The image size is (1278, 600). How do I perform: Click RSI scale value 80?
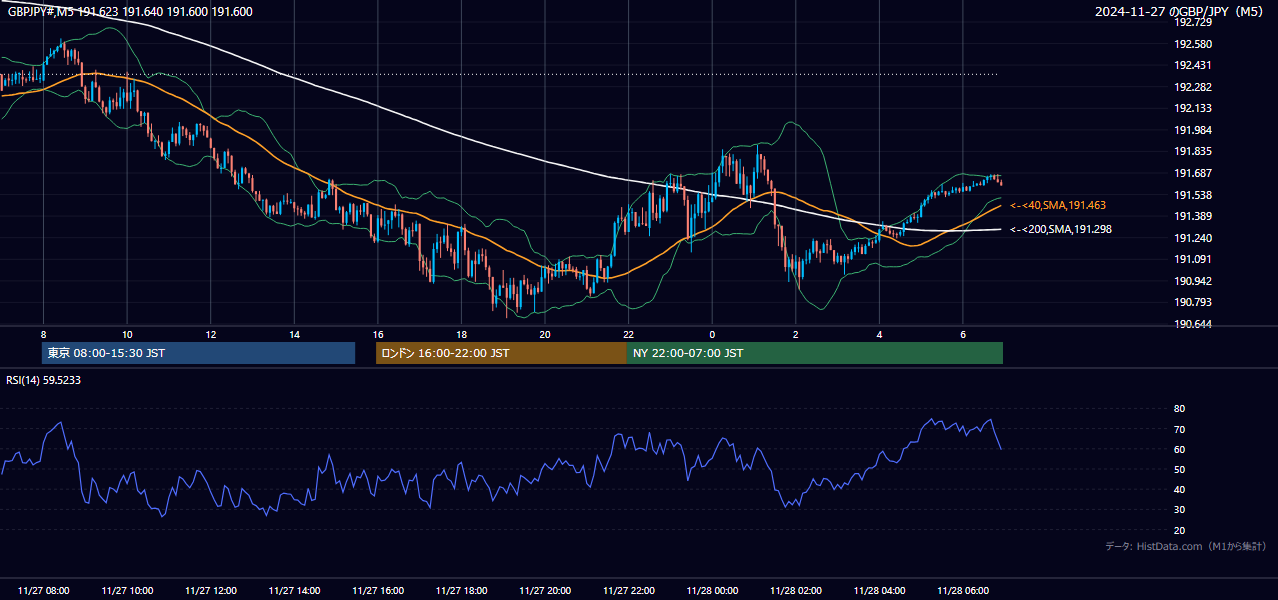(x=1180, y=409)
